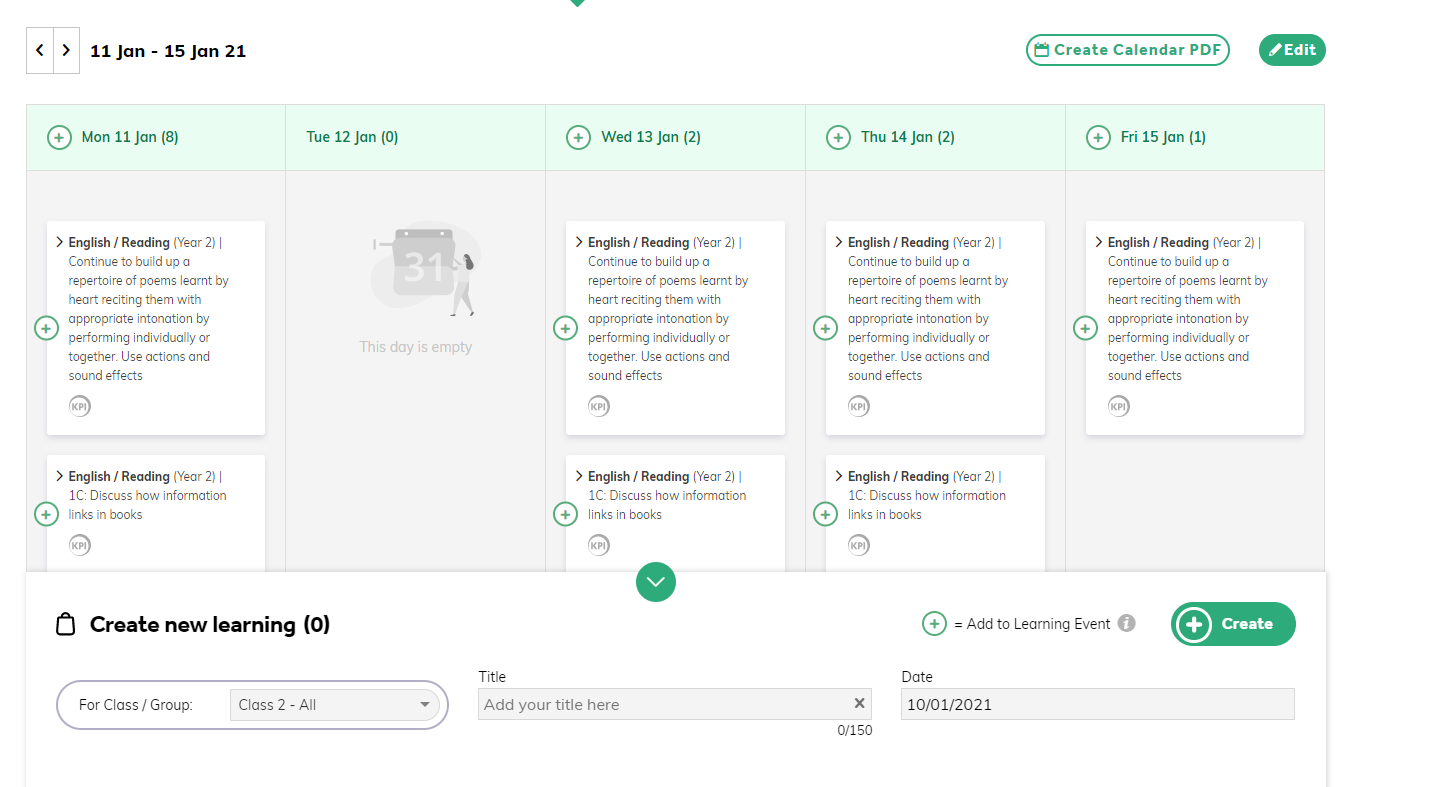Add learning to Mon 11 Jan header
This screenshot has width=1432, height=787.
pyautogui.click(x=59, y=137)
